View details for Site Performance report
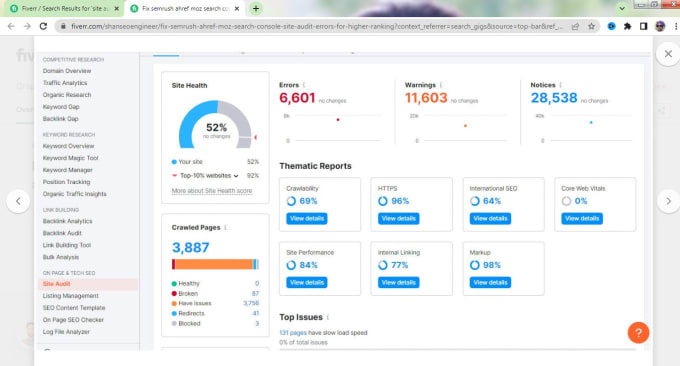 tap(307, 283)
